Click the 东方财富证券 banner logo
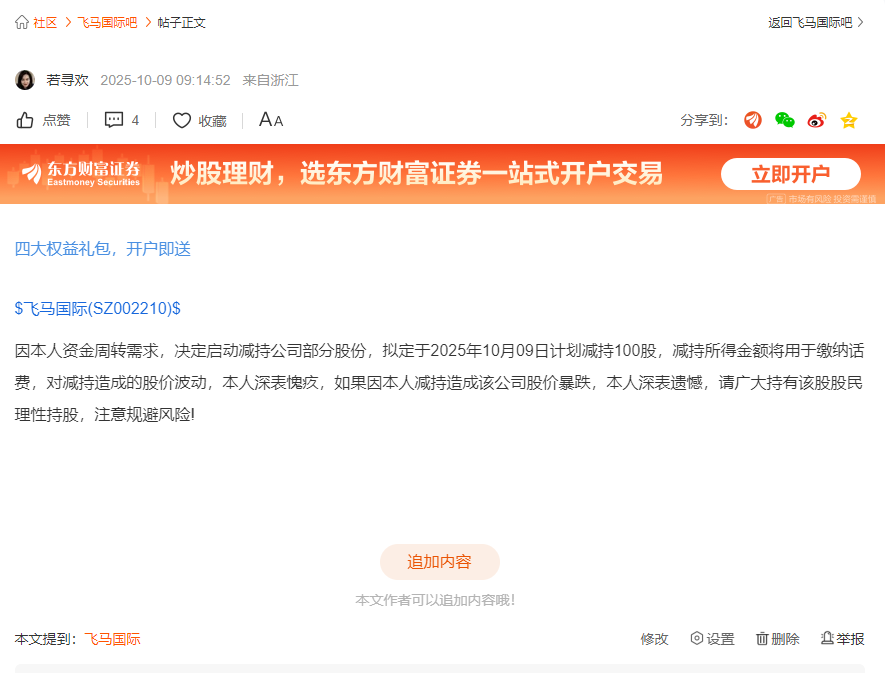The image size is (885, 673). (x=81, y=174)
